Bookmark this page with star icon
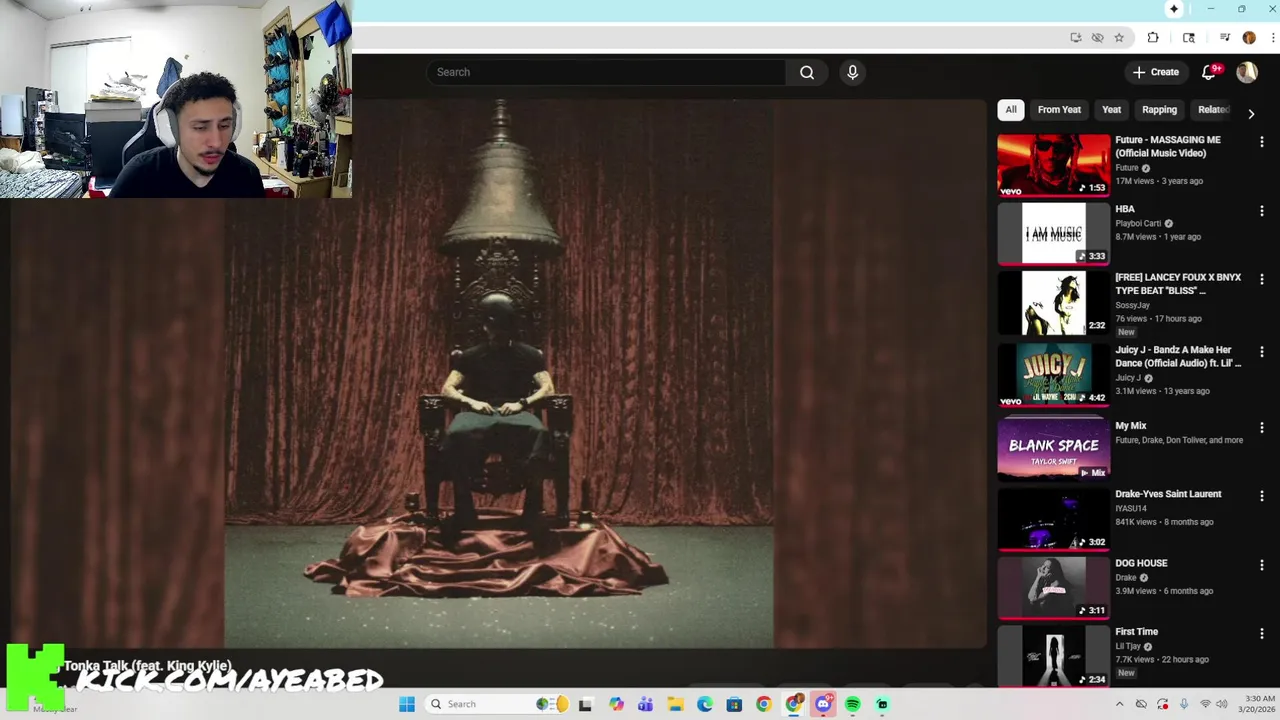Screen dimensions: 1280x720 [x=1119, y=38]
